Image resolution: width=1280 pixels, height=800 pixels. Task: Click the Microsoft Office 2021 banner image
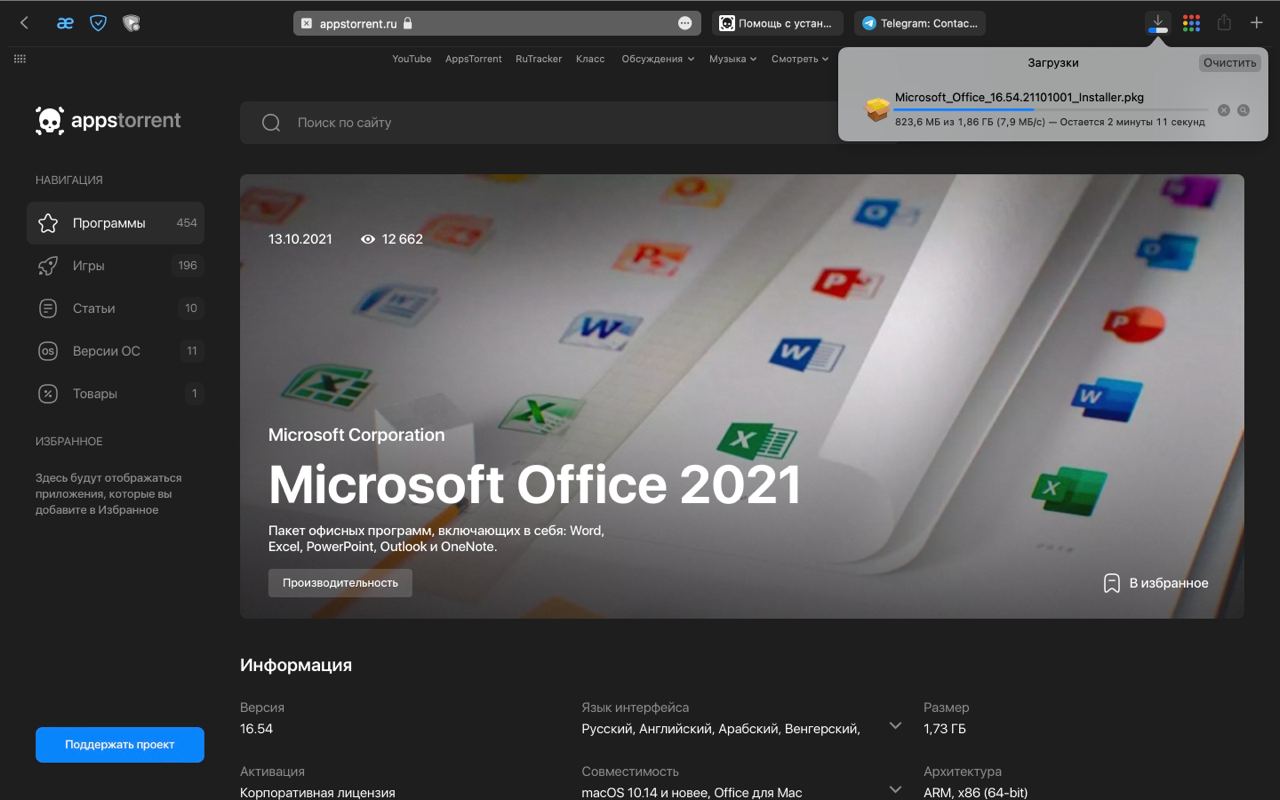click(x=742, y=396)
